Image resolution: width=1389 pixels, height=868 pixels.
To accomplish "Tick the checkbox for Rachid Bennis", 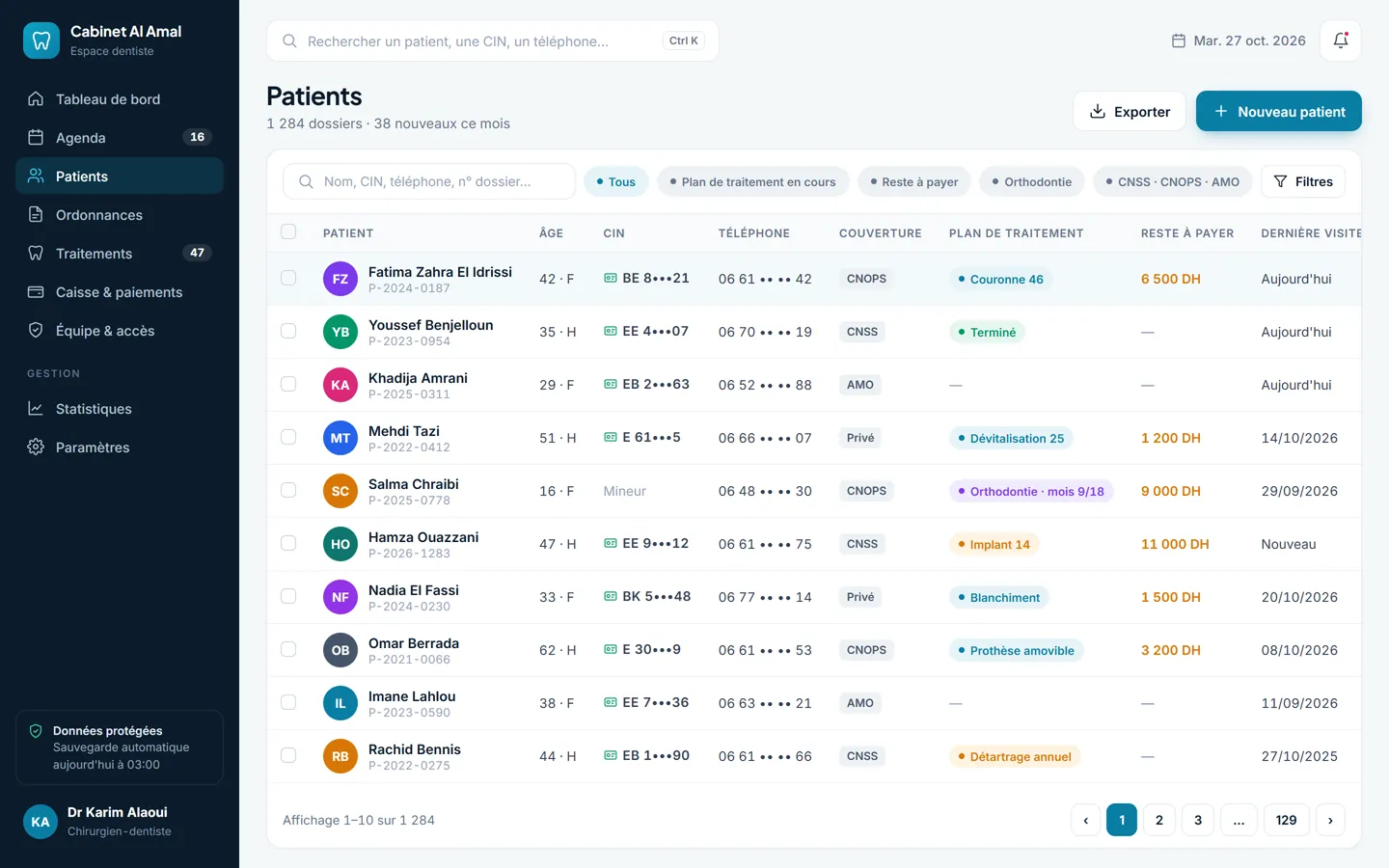I will [288, 755].
